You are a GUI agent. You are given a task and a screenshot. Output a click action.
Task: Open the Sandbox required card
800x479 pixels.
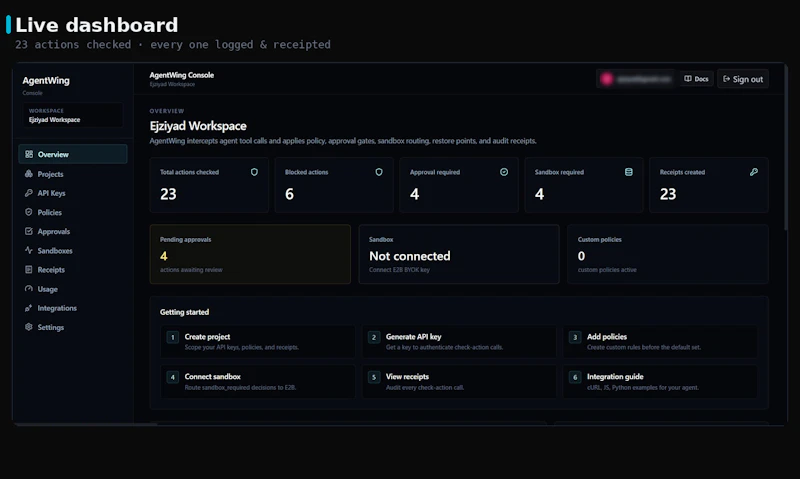point(584,185)
